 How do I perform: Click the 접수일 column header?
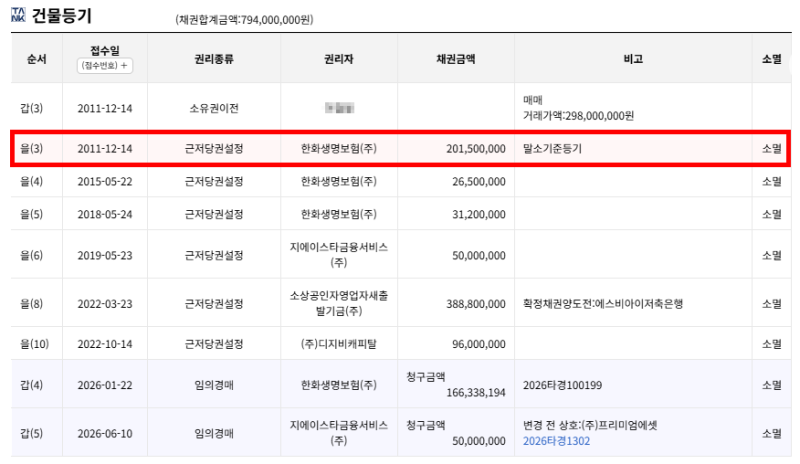[105, 50]
